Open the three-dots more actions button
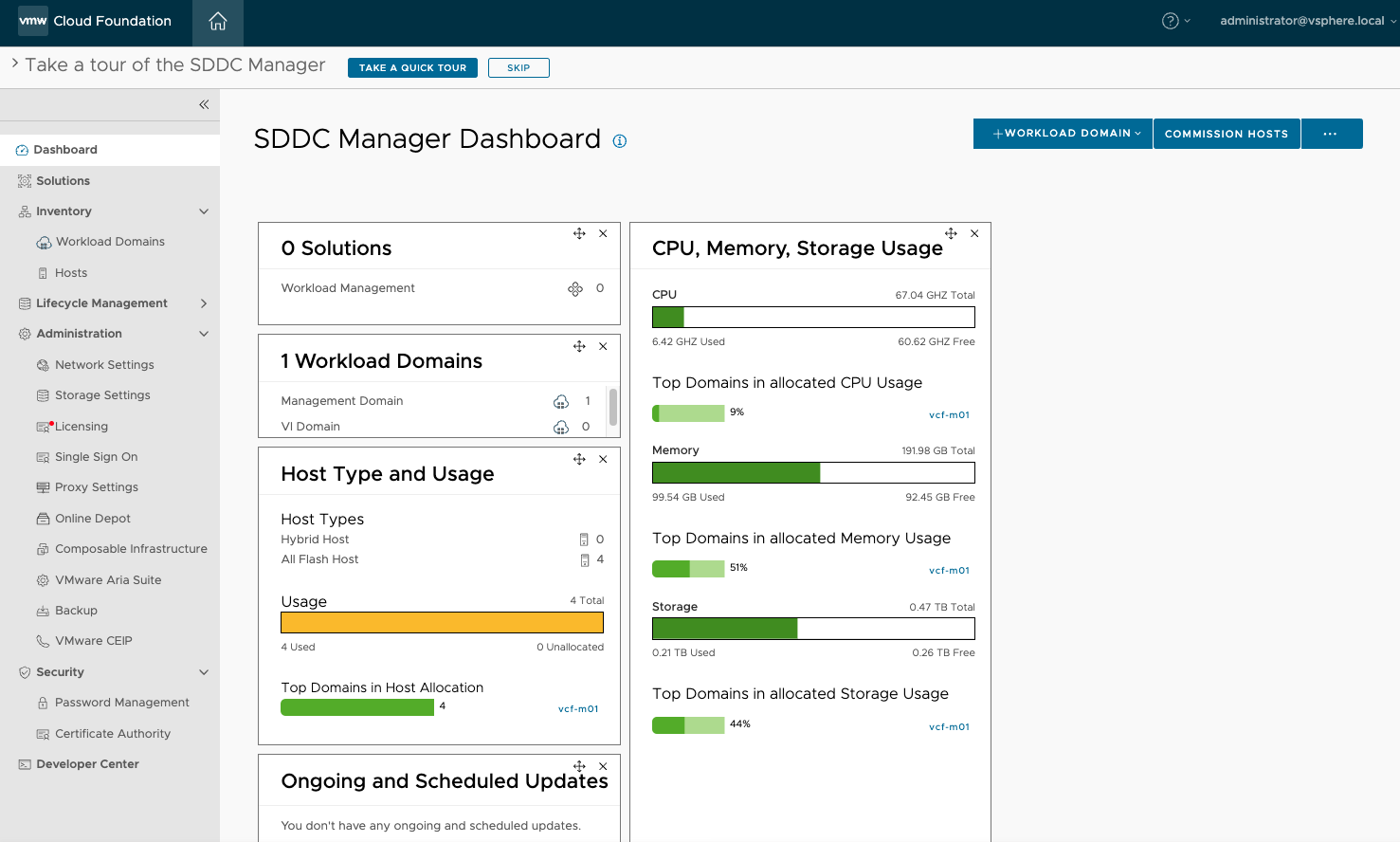 [1331, 134]
